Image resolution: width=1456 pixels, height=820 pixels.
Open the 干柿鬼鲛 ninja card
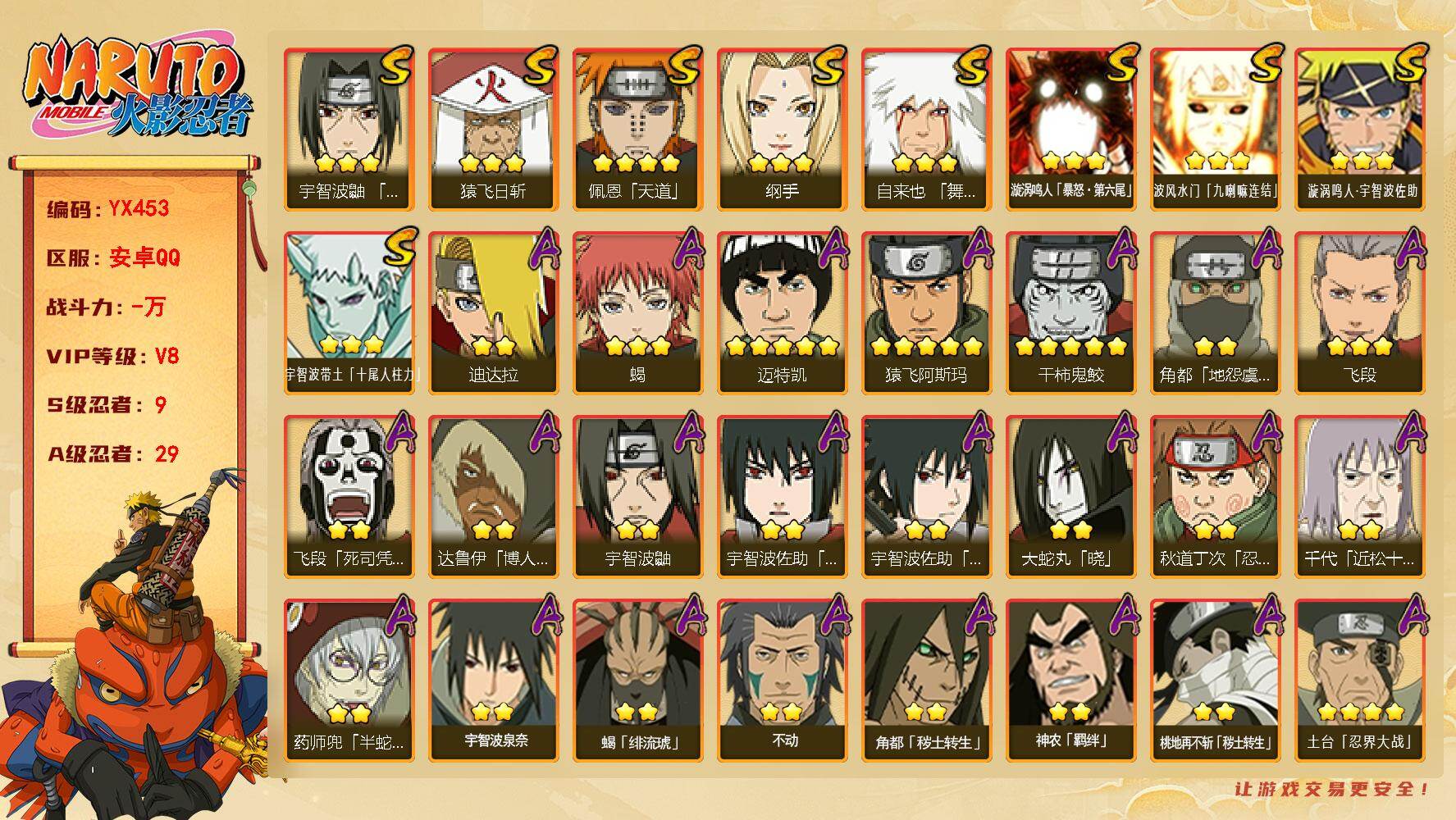(1070, 312)
